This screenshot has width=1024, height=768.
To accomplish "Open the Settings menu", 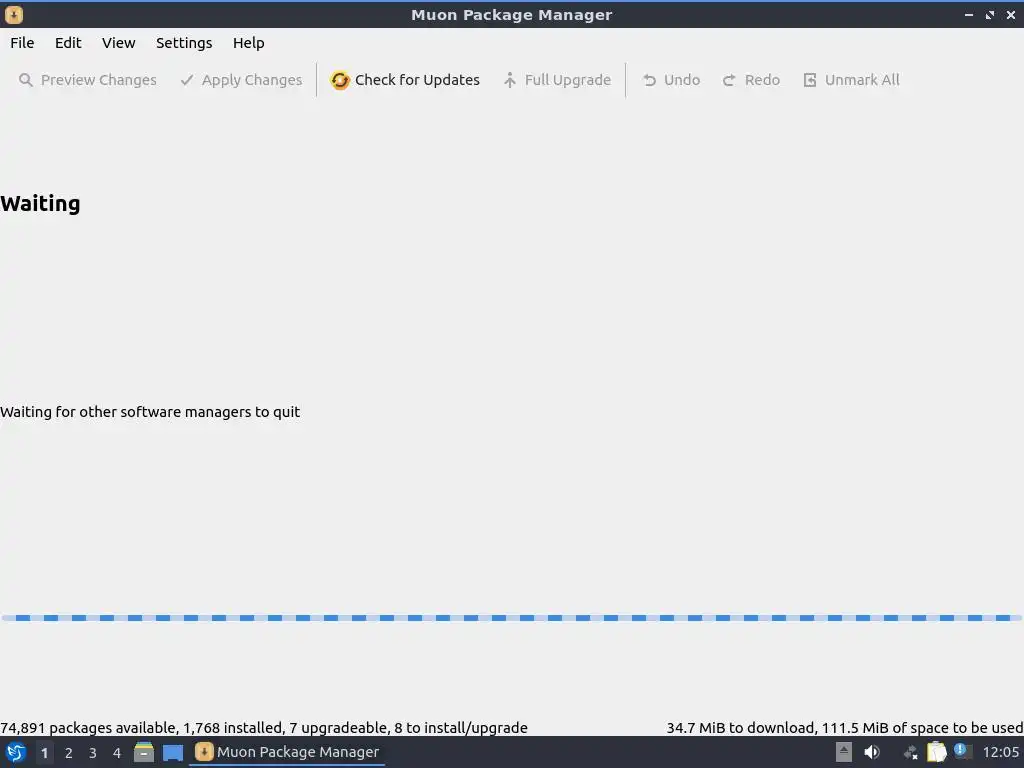I will (x=184, y=43).
